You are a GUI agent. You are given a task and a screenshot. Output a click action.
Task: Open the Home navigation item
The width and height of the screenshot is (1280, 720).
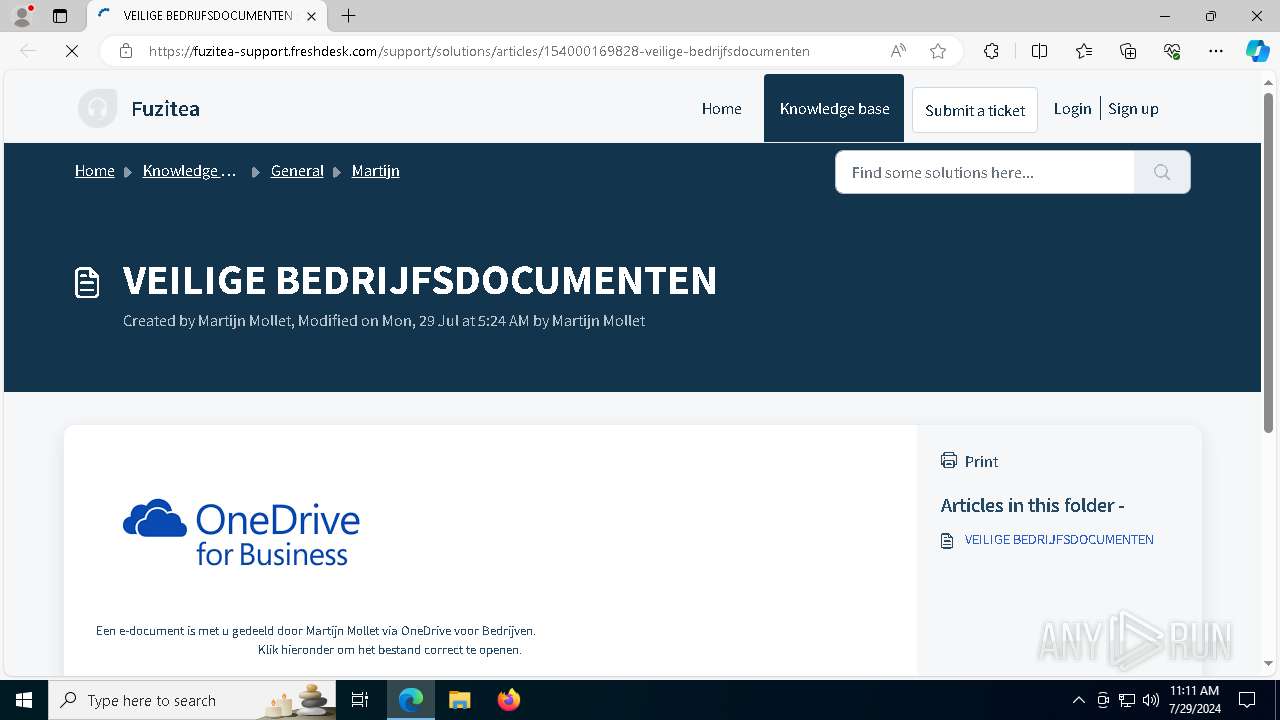[x=721, y=109]
